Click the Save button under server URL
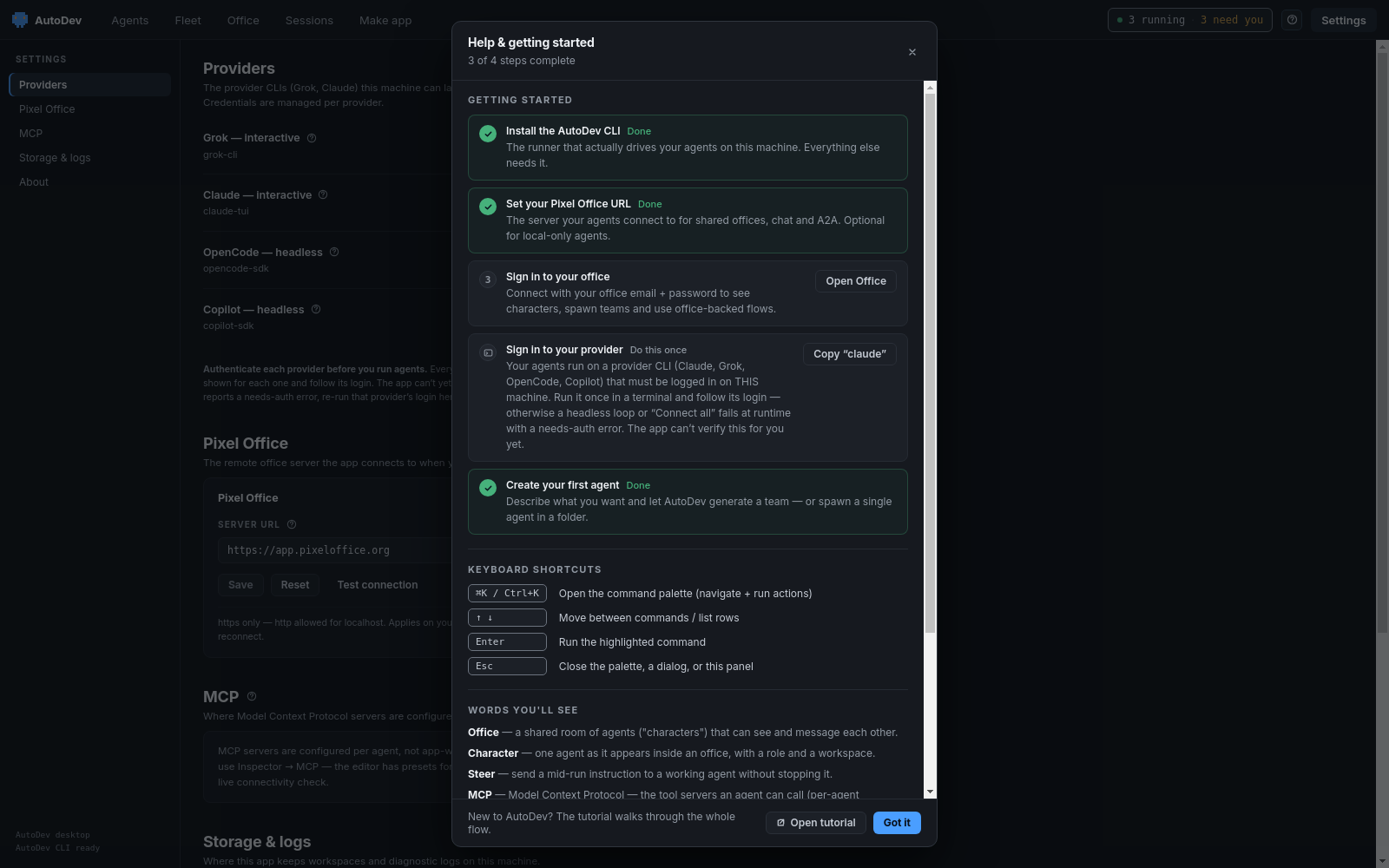 240,585
